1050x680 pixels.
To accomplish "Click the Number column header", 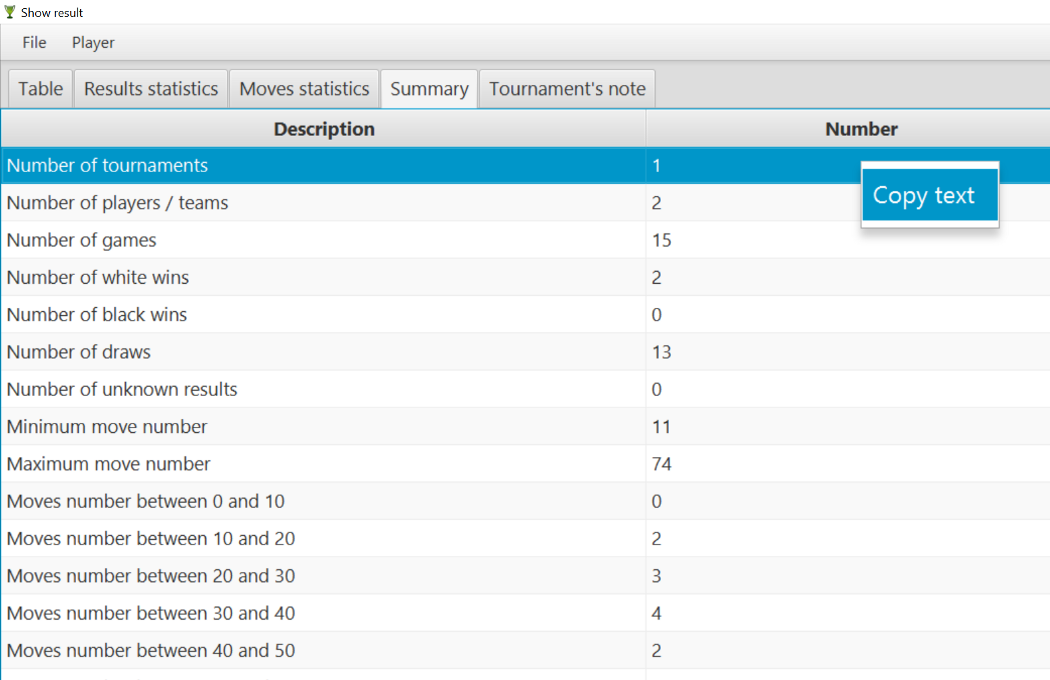I will (x=861, y=129).
